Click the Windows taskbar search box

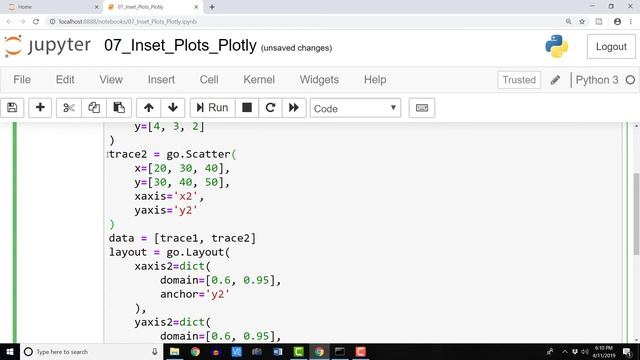(x=91, y=352)
